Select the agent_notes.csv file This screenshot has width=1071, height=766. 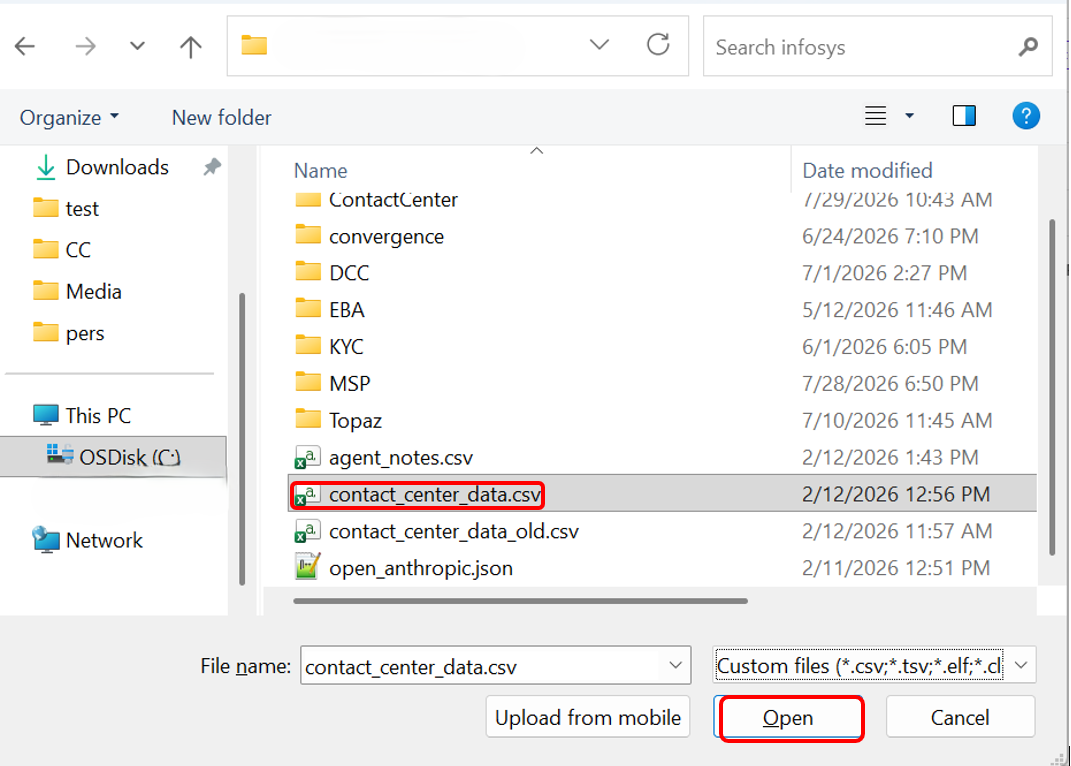click(400, 458)
